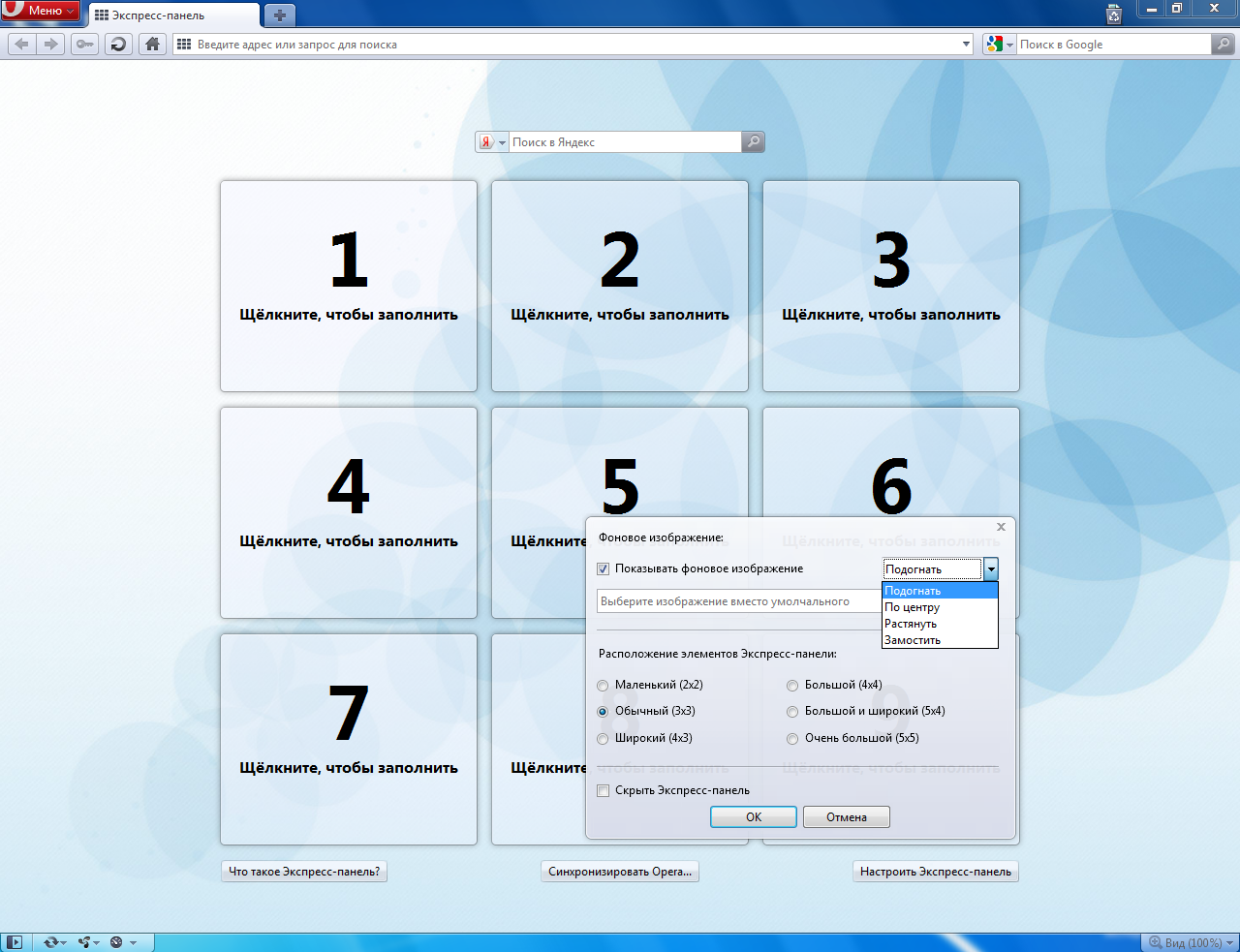Fill Speed Dial cell number 2
This screenshot has width=1240, height=952.
[620, 286]
